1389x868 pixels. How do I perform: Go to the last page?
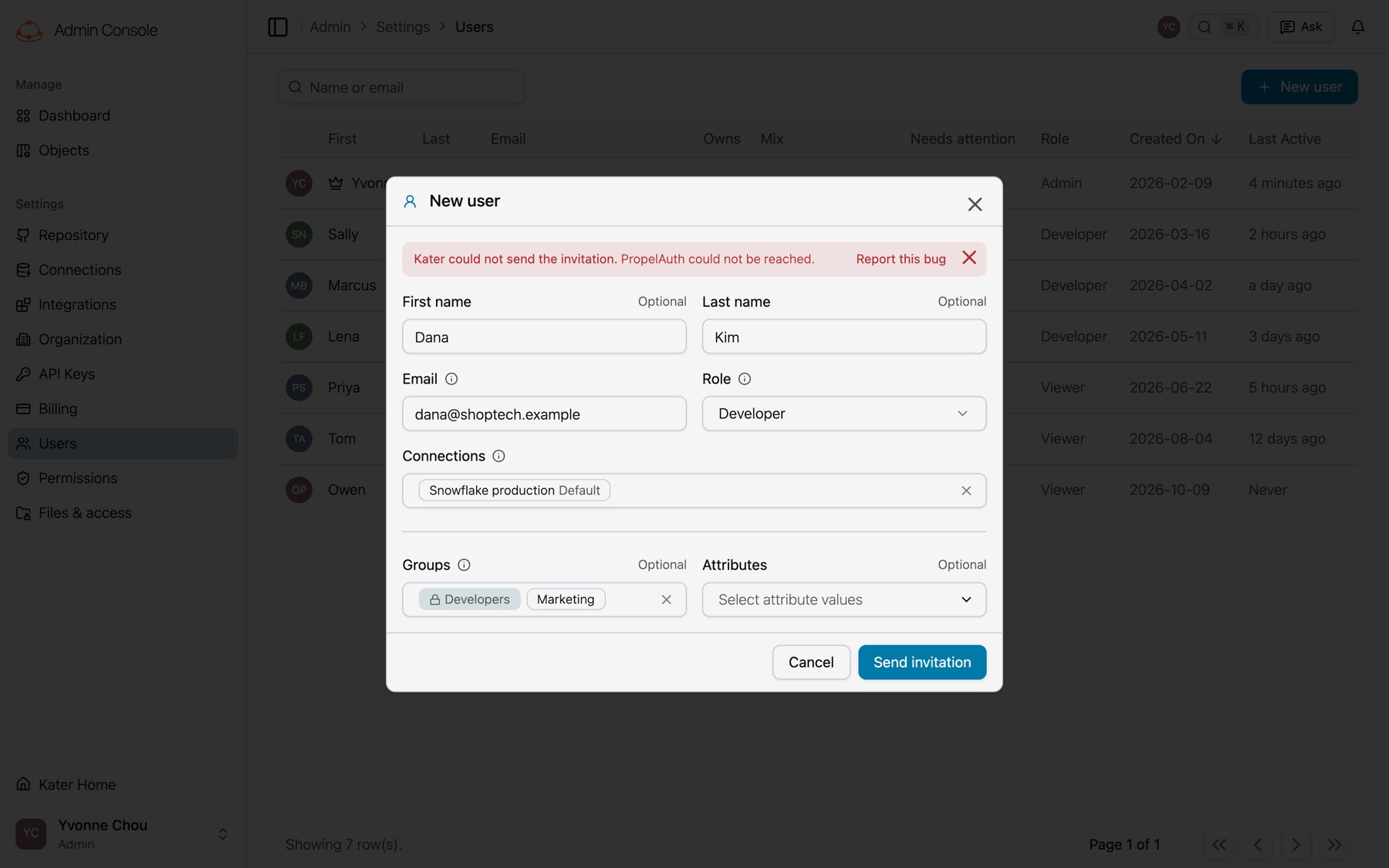1335,845
